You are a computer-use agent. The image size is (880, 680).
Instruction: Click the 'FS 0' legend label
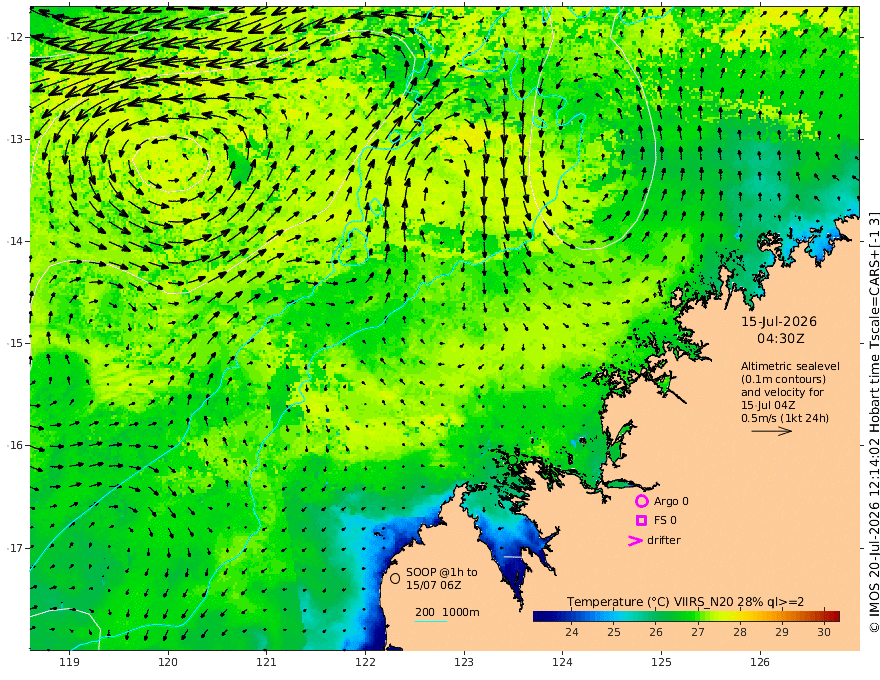pyautogui.click(x=665, y=521)
